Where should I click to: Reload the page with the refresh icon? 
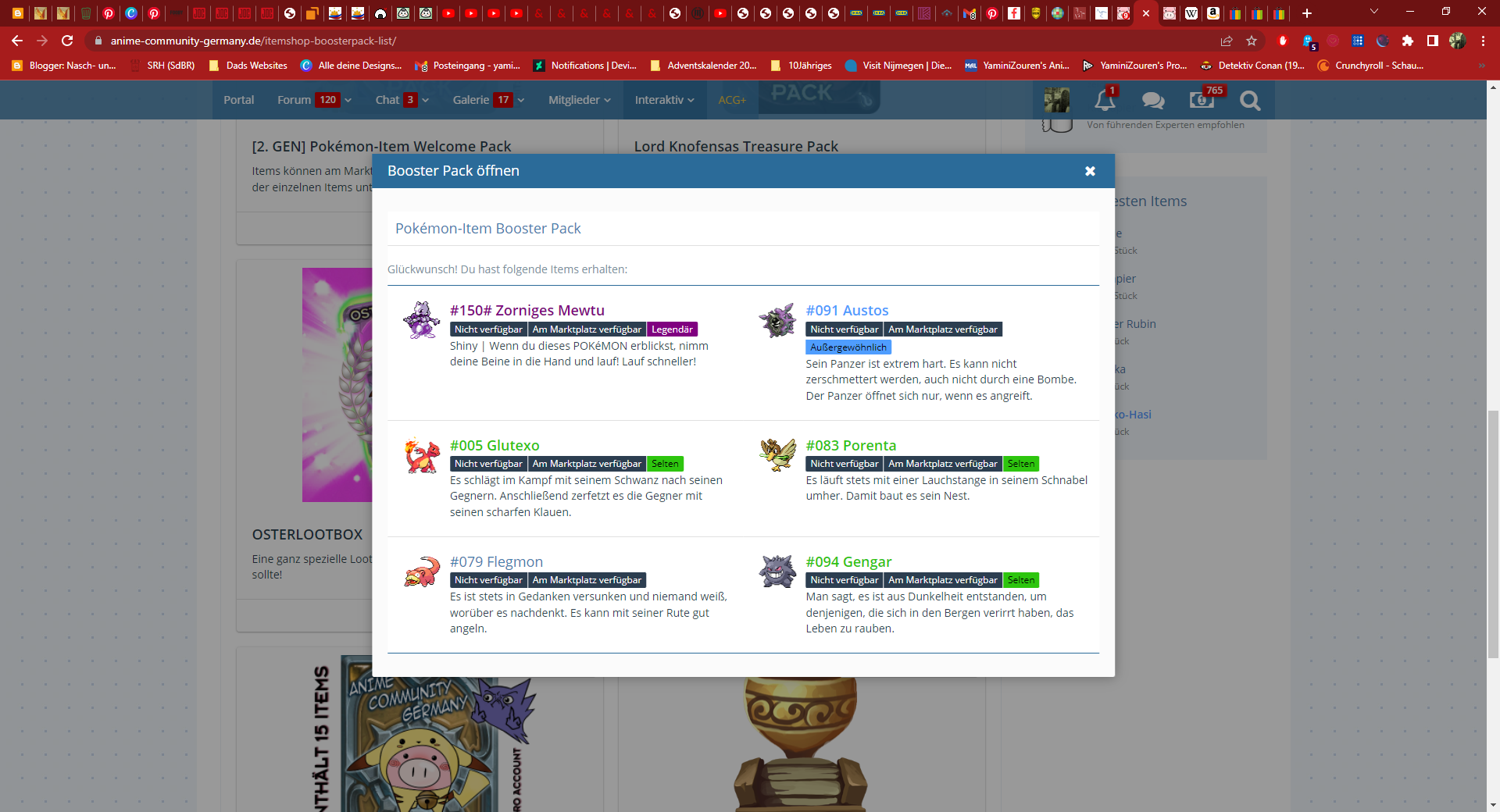[x=67, y=41]
